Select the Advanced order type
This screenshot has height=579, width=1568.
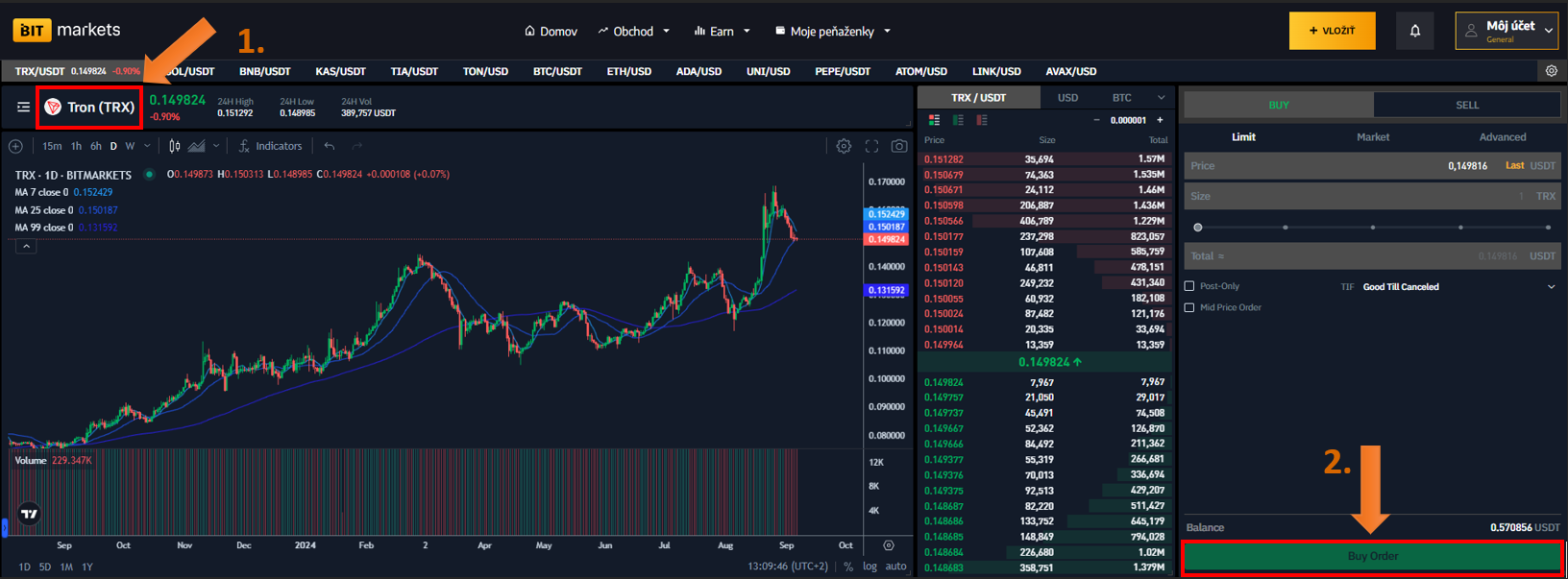[x=1503, y=137]
